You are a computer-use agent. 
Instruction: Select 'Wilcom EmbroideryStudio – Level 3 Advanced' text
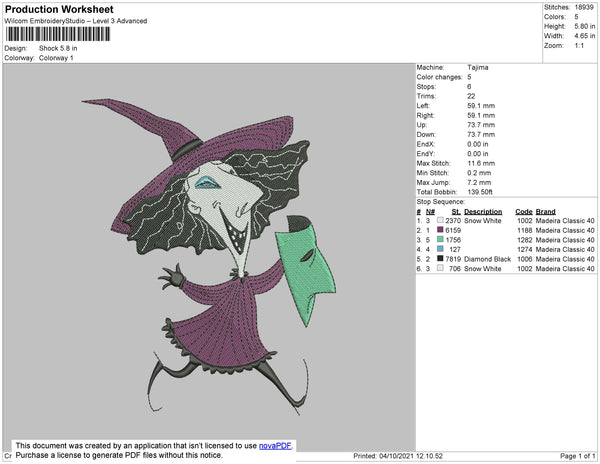pyautogui.click(x=76, y=21)
